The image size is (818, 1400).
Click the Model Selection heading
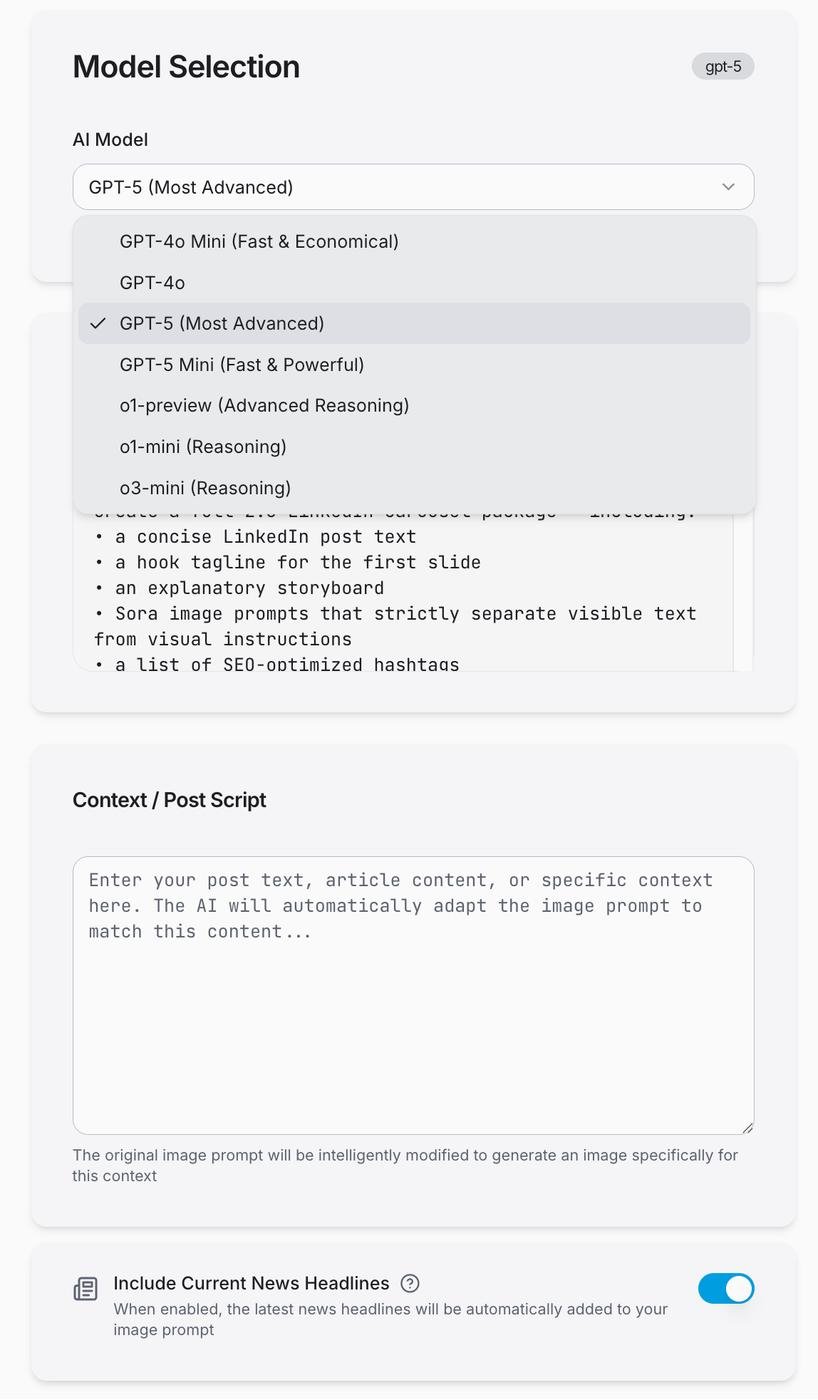(x=186, y=67)
